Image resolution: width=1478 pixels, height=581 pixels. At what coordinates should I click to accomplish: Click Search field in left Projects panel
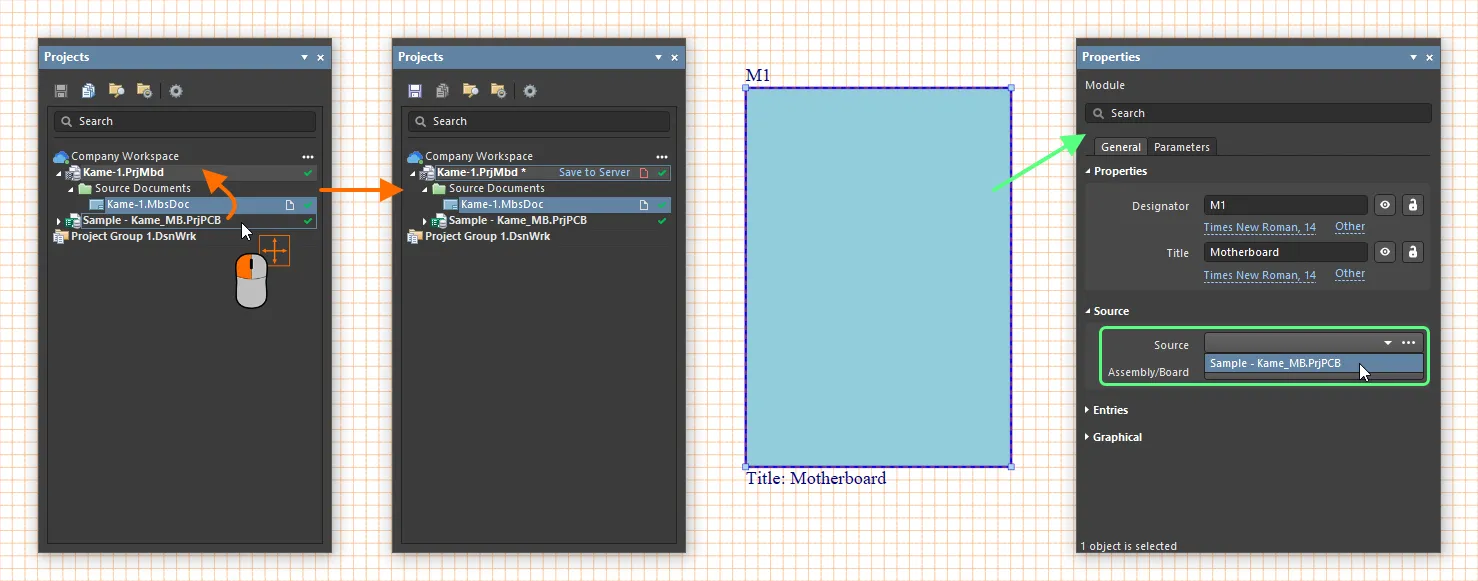coord(185,121)
